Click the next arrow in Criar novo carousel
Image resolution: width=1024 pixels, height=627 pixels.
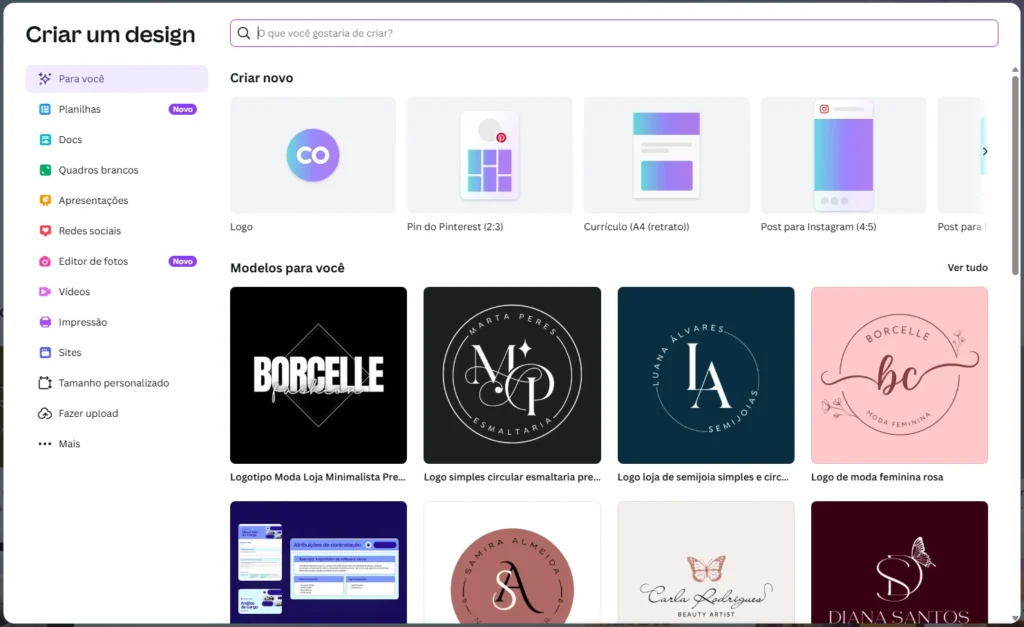(985, 152)
